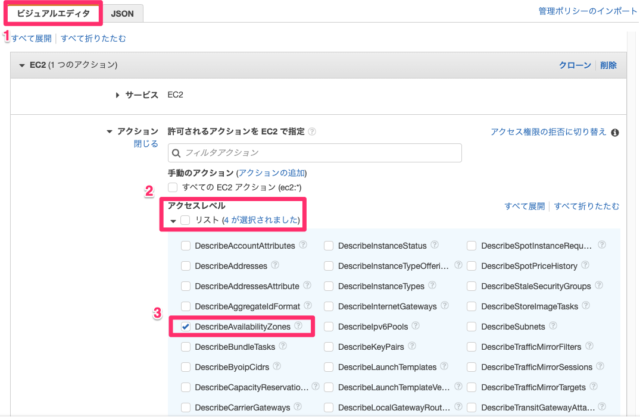Click the アクションの追加 link
The image size is (640, 420).
tap(271, 173)
